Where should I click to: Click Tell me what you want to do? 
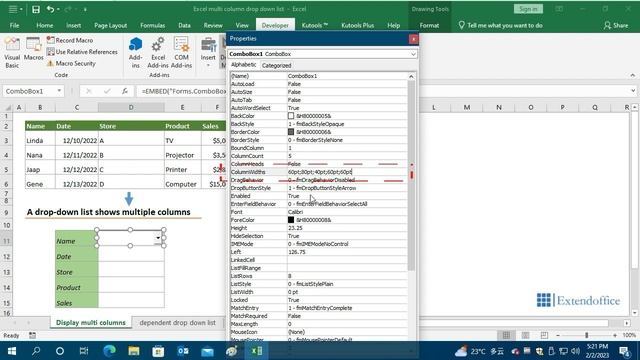500,25
